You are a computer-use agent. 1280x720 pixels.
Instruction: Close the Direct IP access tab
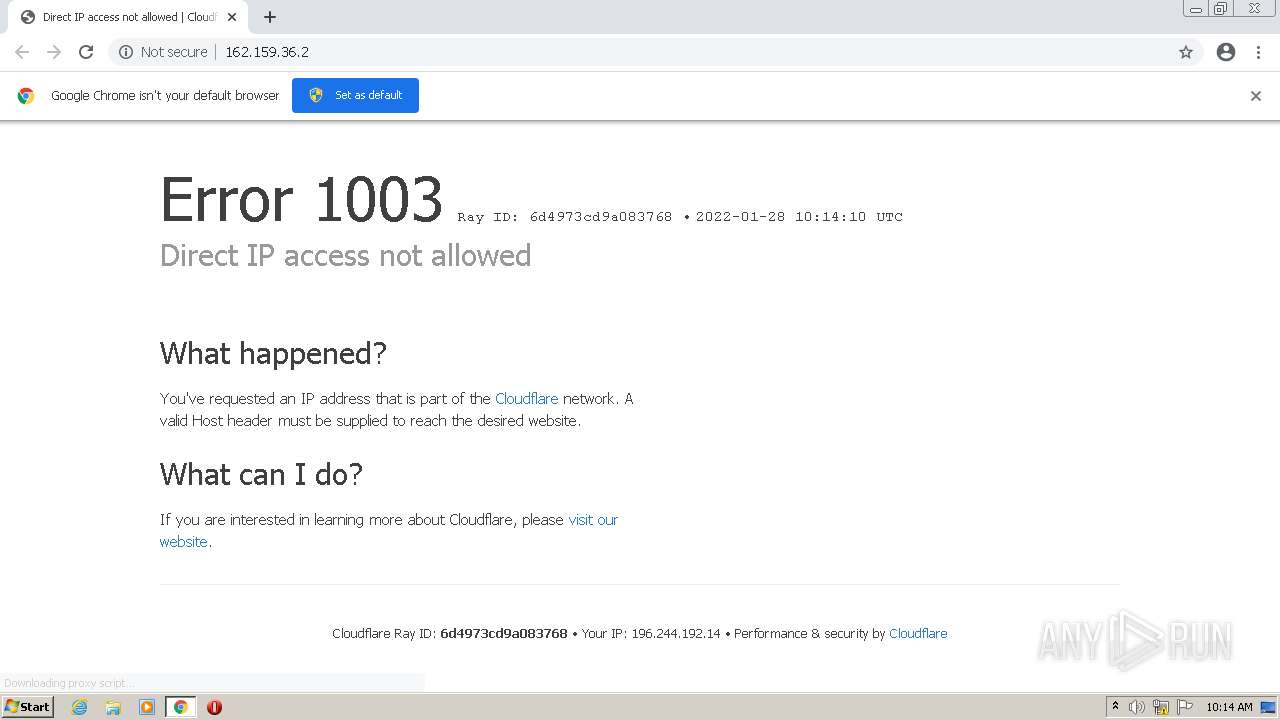(232, 17)
